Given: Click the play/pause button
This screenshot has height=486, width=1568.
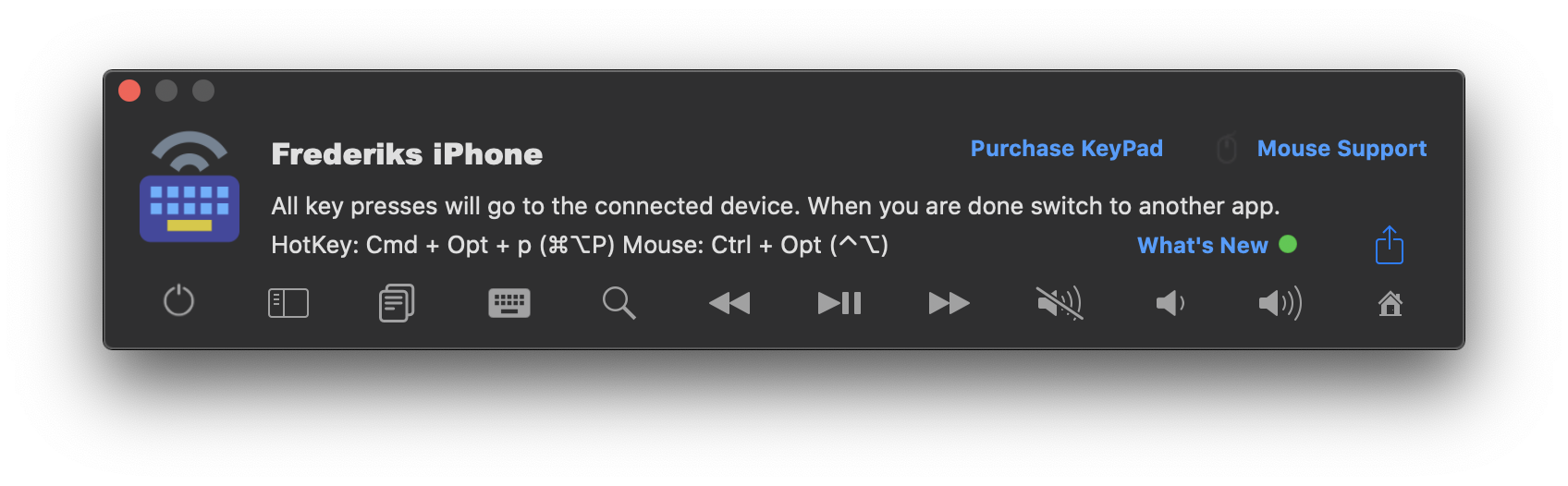Looking at the screenshot, I should click(x=839, y=303).
